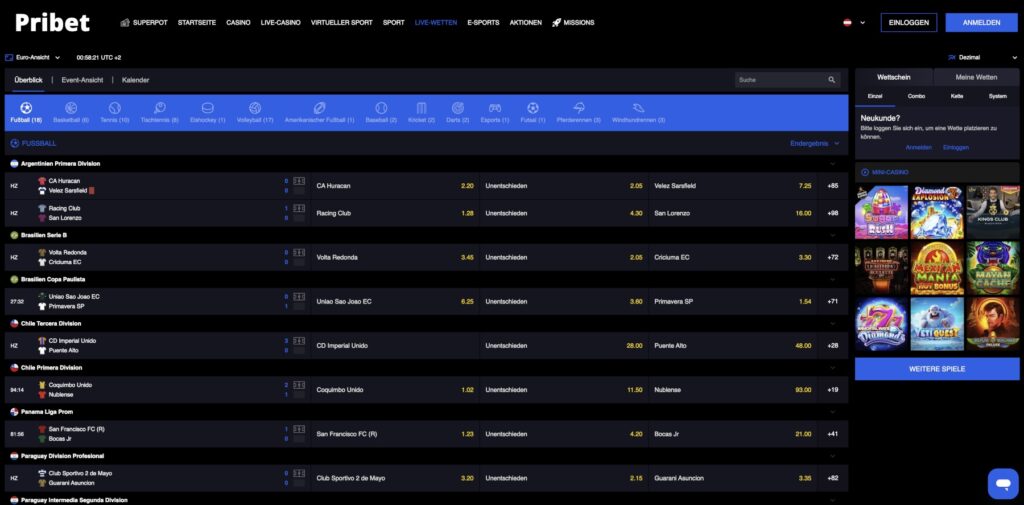Select the Combo bet type tab
The image size is (1024, 505).
pyautogui.click(x=916, y=96)
